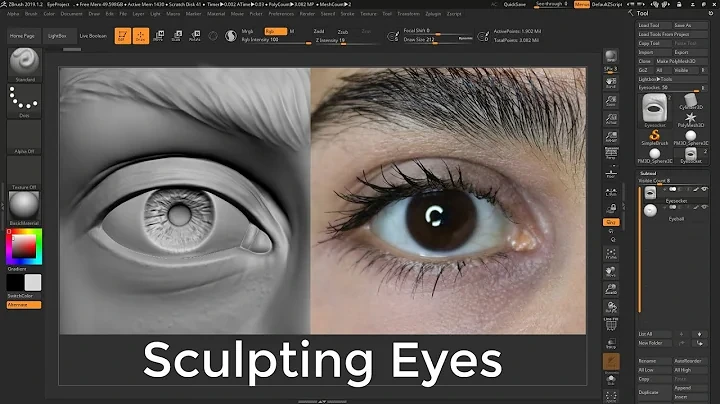Select the Scale transform icon

pos(177,36)
